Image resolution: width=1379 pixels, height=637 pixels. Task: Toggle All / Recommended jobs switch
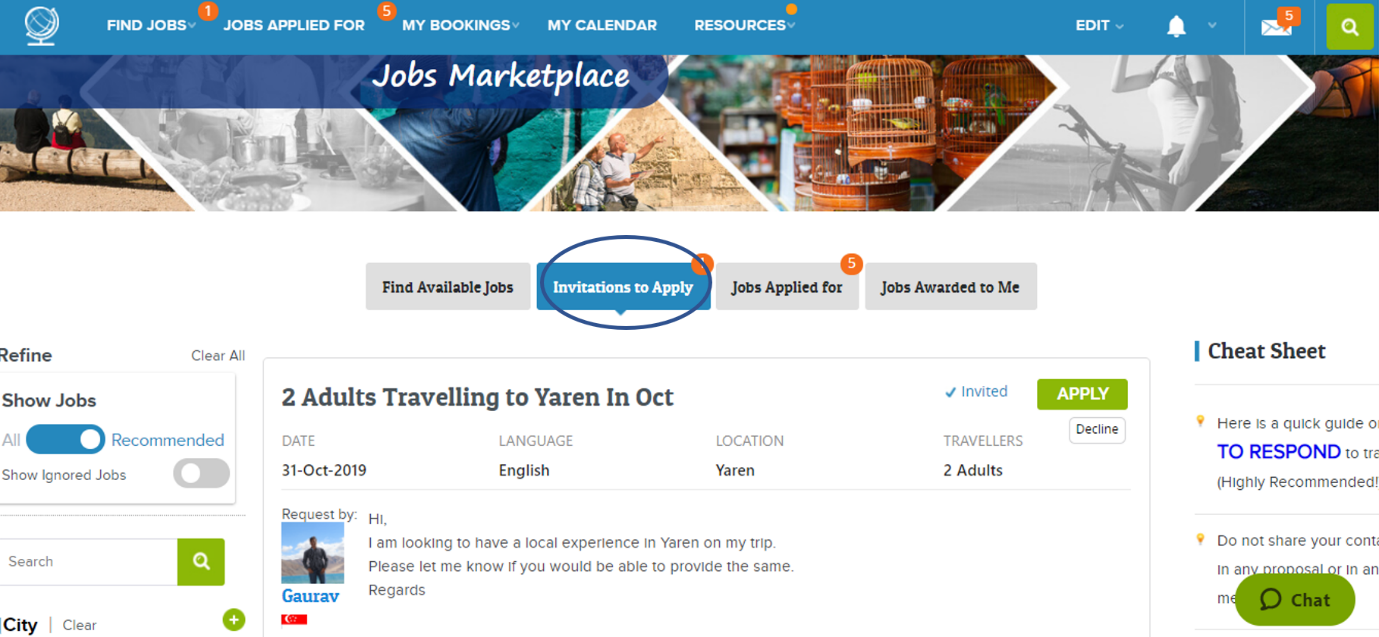pos(65,439)
